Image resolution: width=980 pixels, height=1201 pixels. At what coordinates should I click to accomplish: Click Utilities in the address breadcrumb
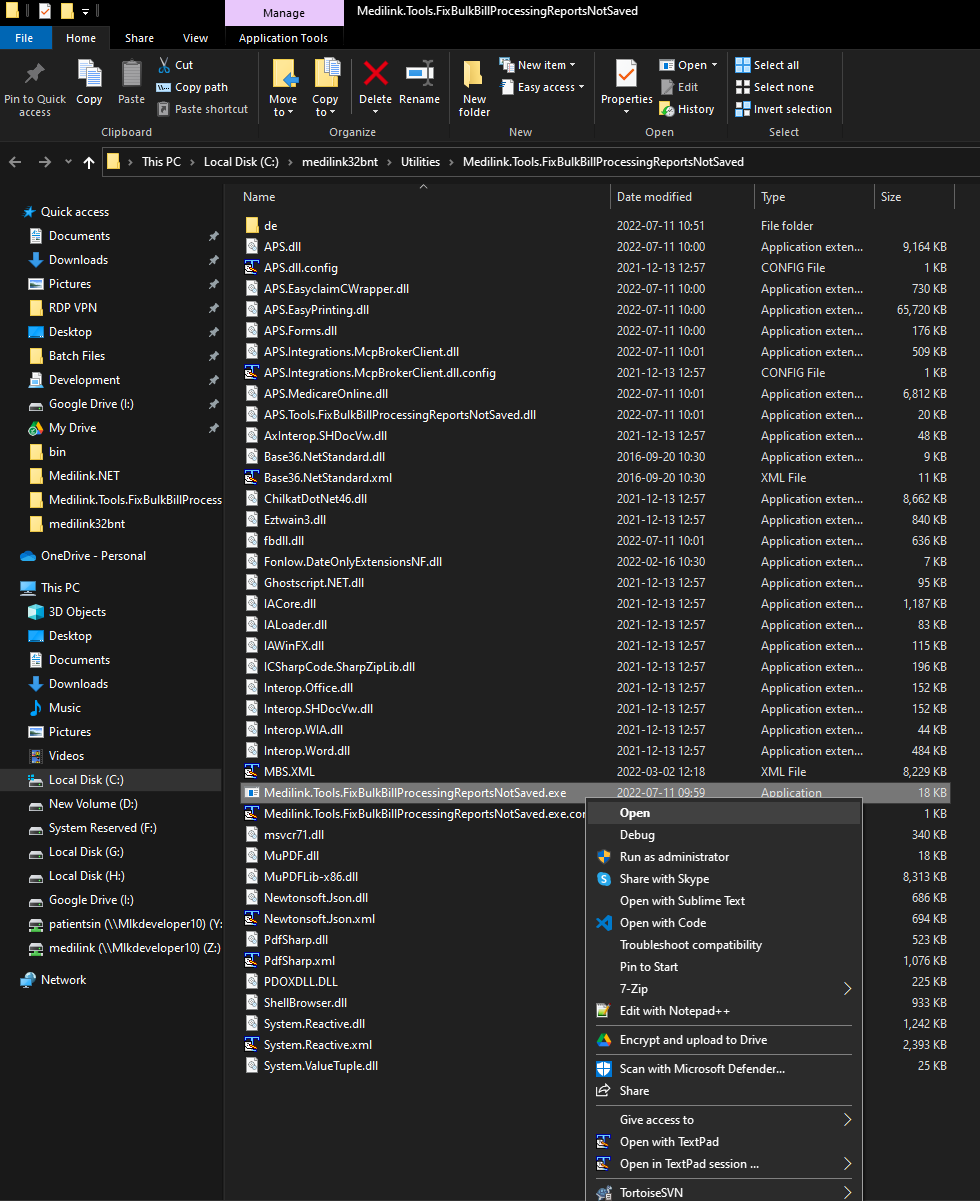tap(420, 162)
